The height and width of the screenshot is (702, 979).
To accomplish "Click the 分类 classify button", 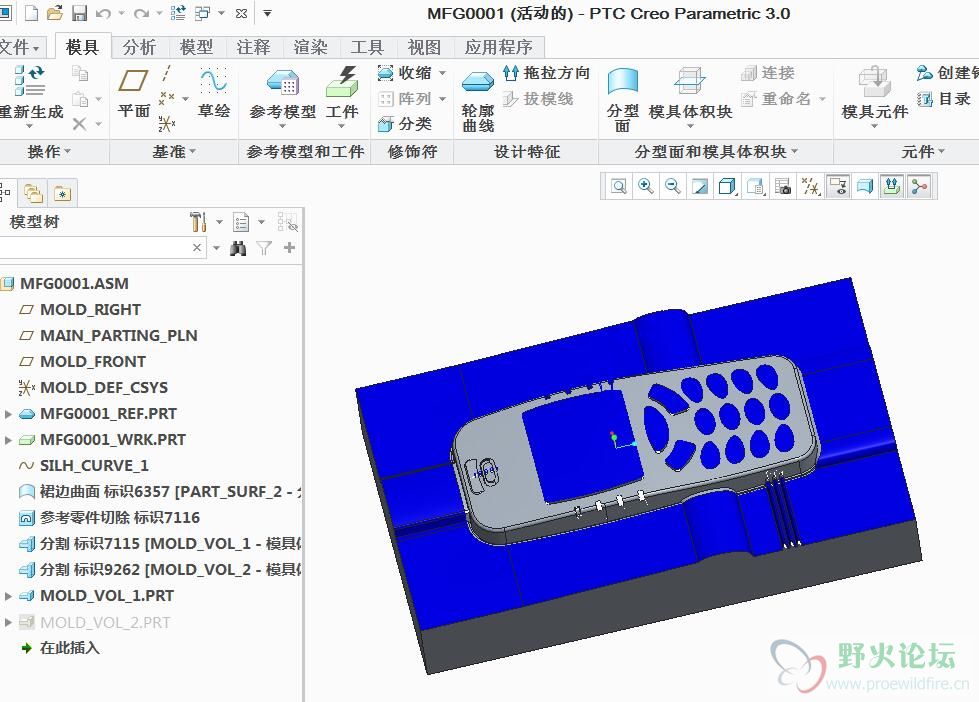I will click(405, 124).
